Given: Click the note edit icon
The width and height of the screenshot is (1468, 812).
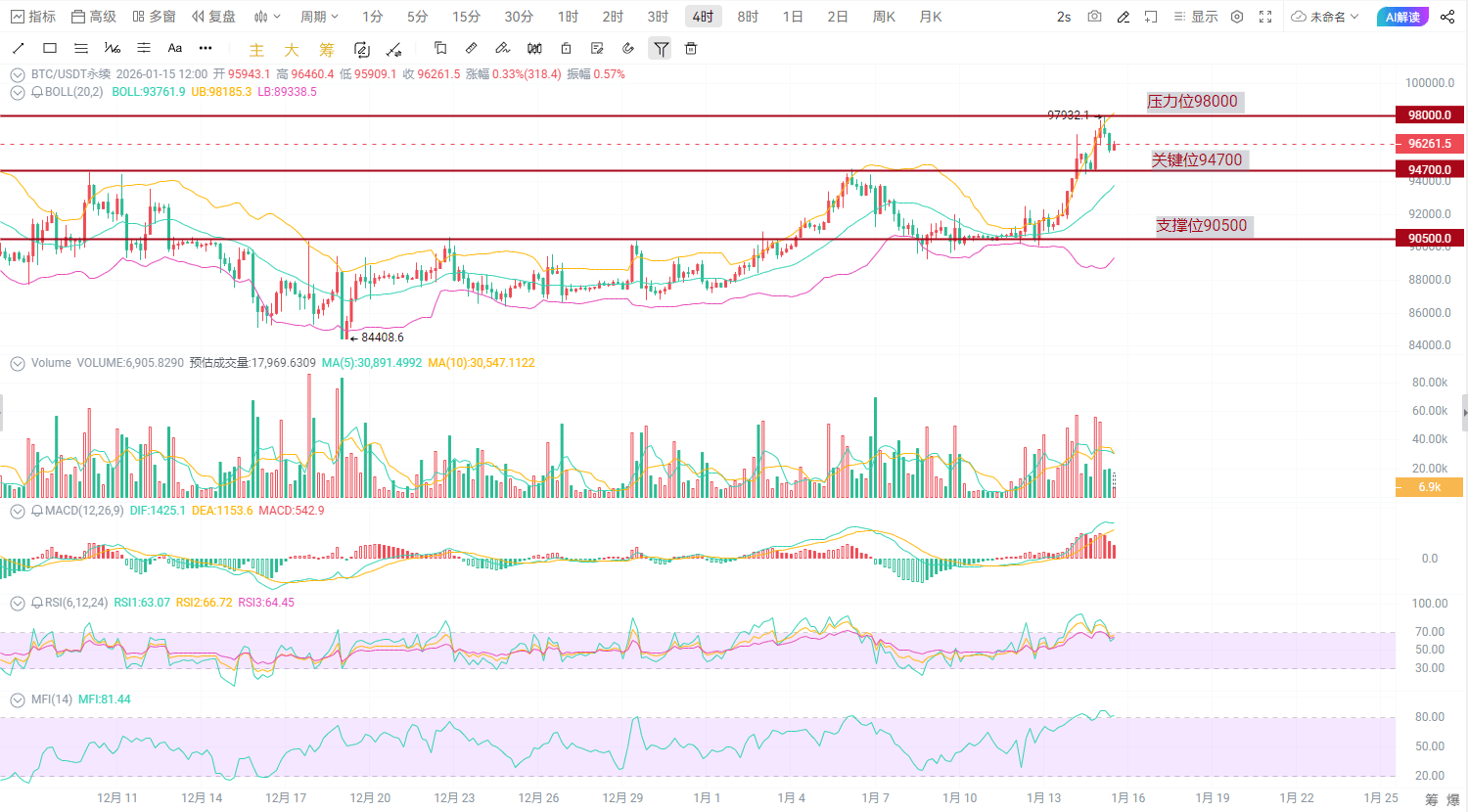Looking at the screenshot, I should point(597,48).
